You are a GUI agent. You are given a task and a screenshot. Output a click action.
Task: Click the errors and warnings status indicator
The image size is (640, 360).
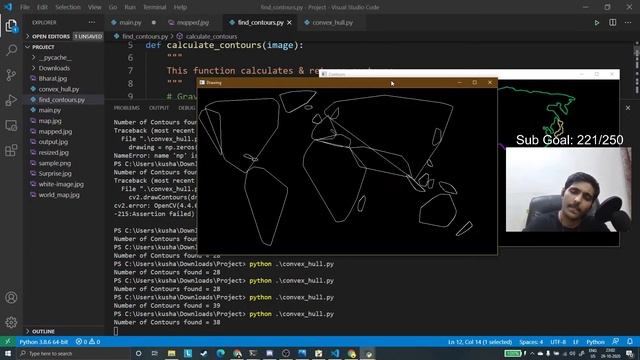pyautogui.click(x=88, y=342)
